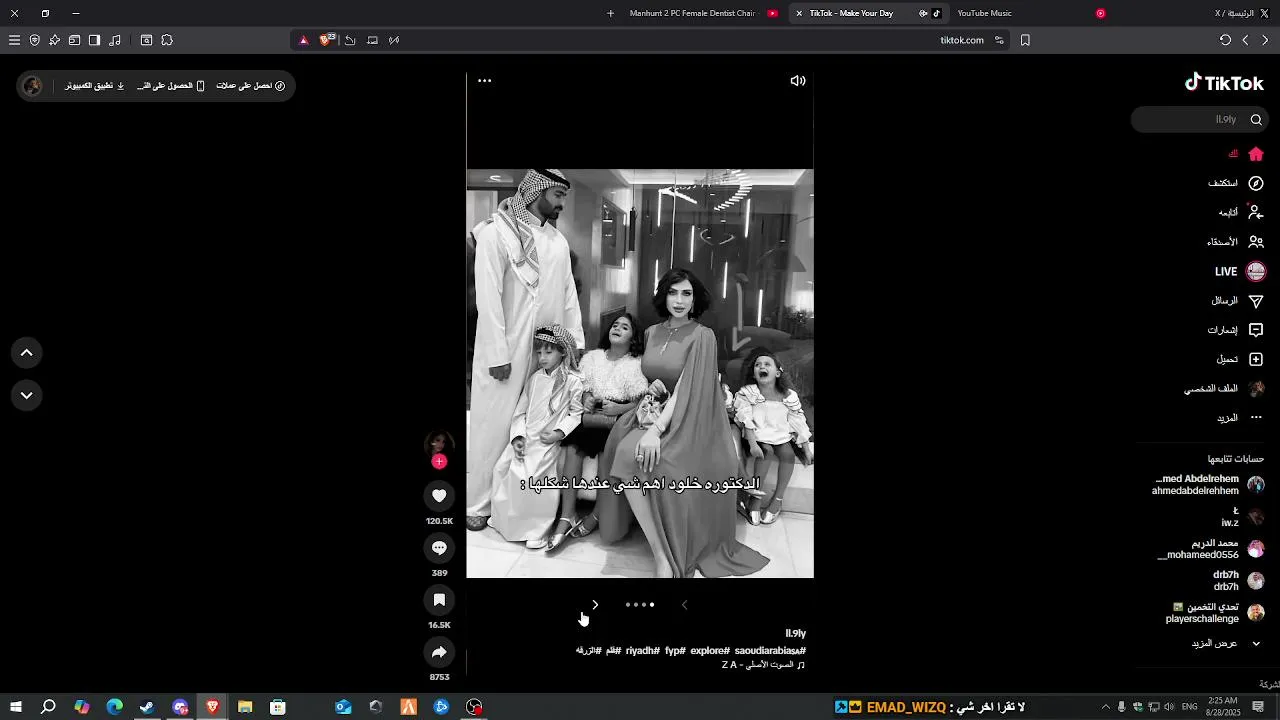The height and width of the screenshot is (720, 1280).
Task: Click original sound 'Z A' link
Action: click(763, 664)
